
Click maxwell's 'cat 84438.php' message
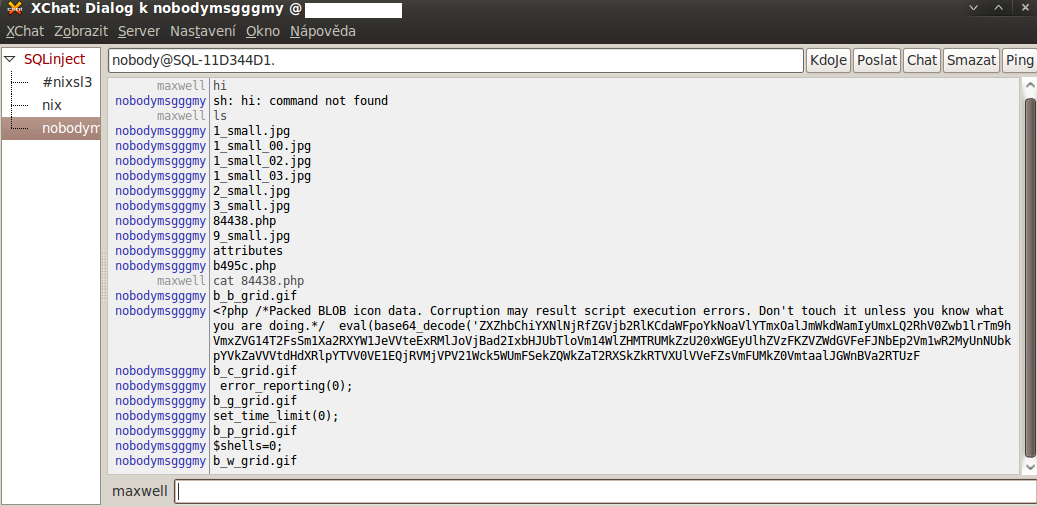(259, 281)
